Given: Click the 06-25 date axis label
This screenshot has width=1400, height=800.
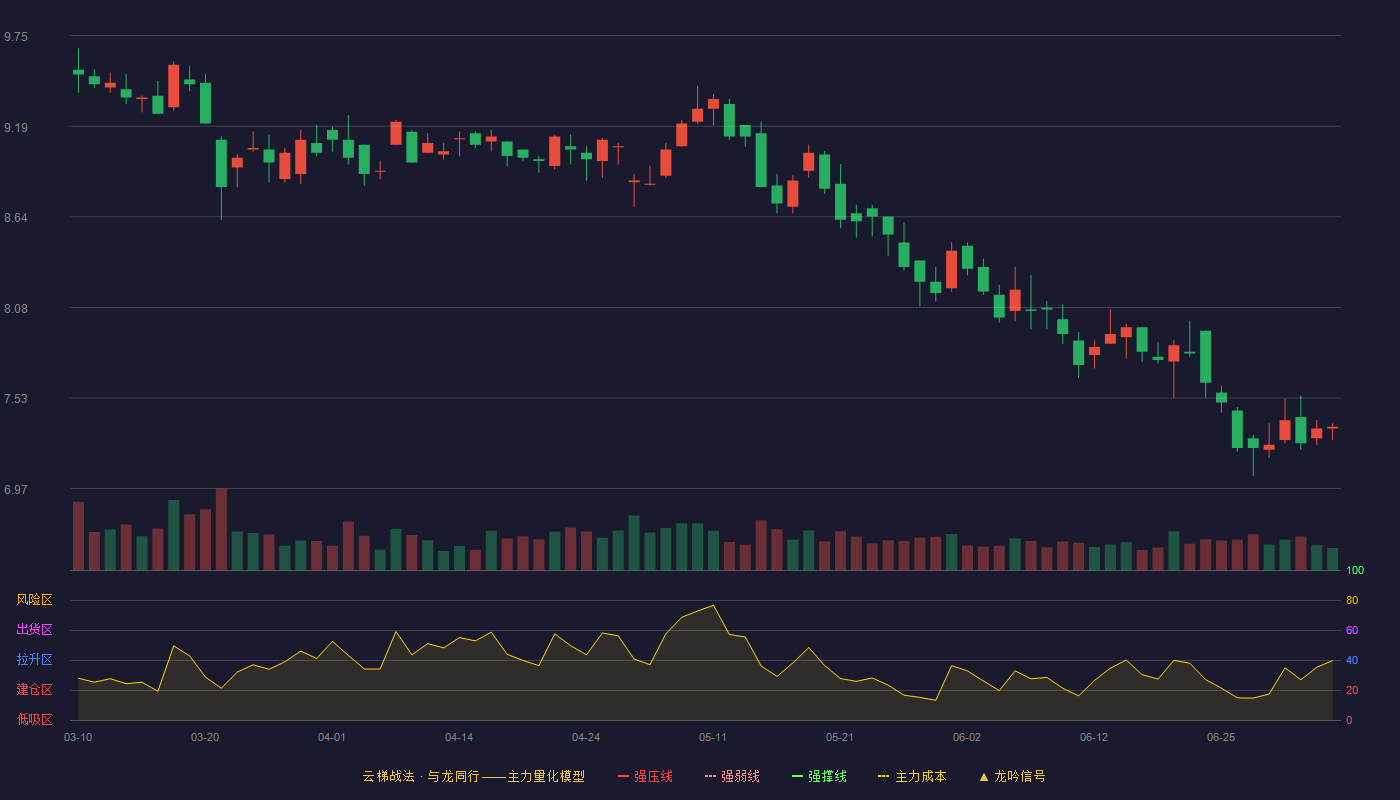Looking at the screenshot, I should point(1221,737).
